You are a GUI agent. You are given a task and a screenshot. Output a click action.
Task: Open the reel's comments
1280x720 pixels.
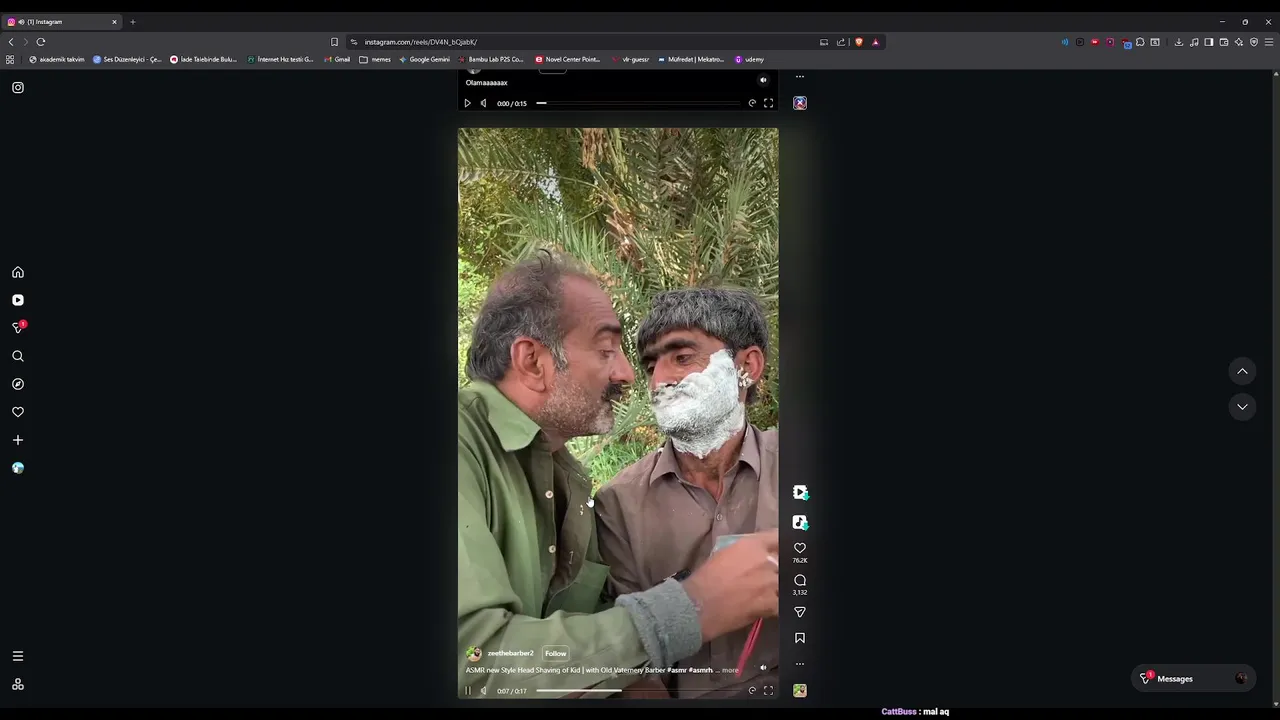click(x=799, y=580)
